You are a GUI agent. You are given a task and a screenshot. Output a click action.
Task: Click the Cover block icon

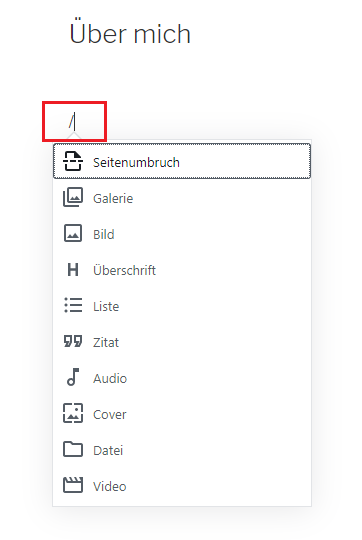point(73,413)
